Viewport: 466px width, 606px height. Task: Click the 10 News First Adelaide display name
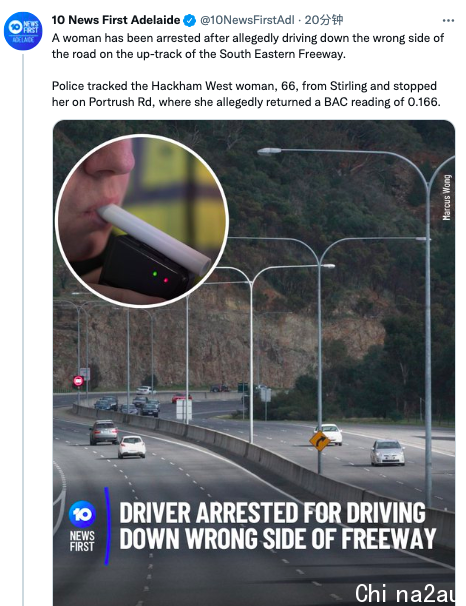coord(116,20)
